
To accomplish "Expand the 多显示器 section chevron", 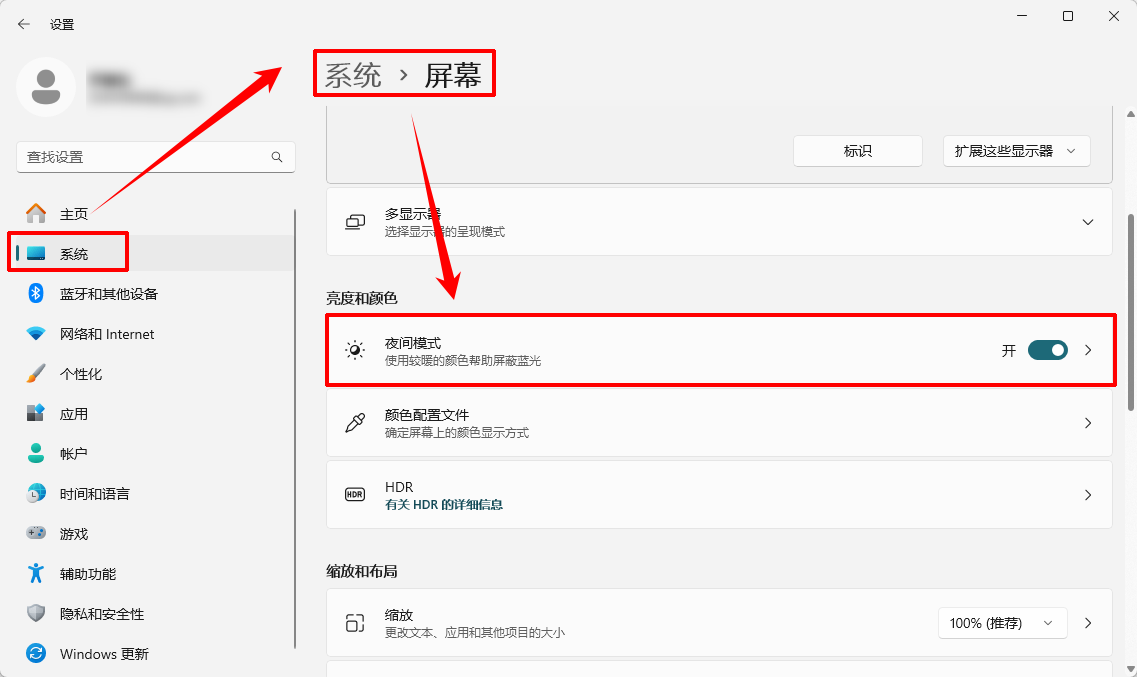I will [x=1088, y=222].
